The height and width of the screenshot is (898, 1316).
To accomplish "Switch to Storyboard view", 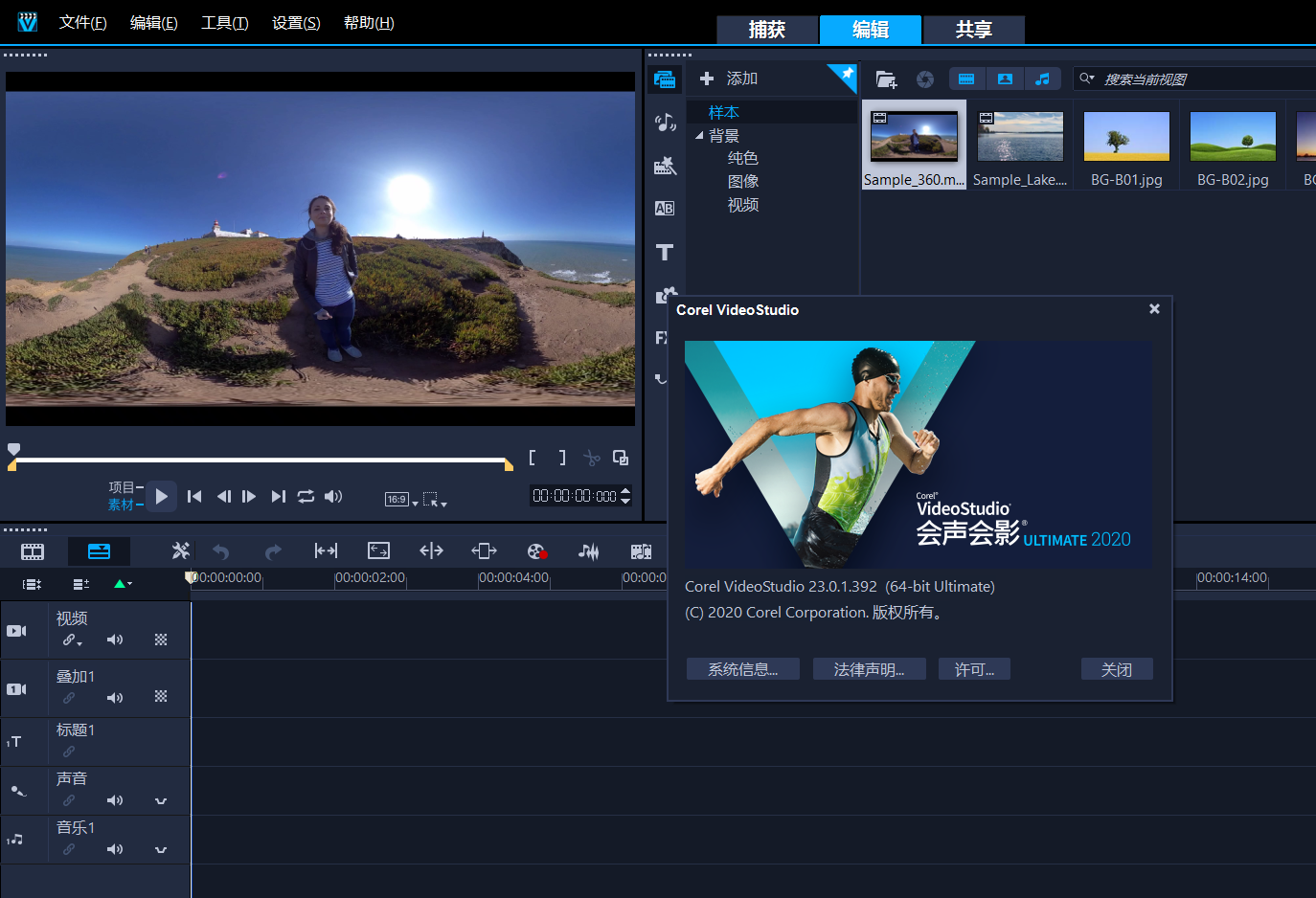I will [33, 551].
